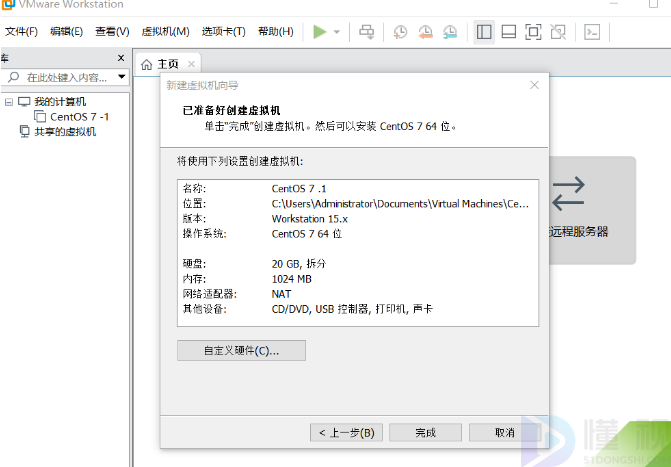Open the console view toolbar icon
The width and height of the screenshot is (671, 467).
click(592, 32)
